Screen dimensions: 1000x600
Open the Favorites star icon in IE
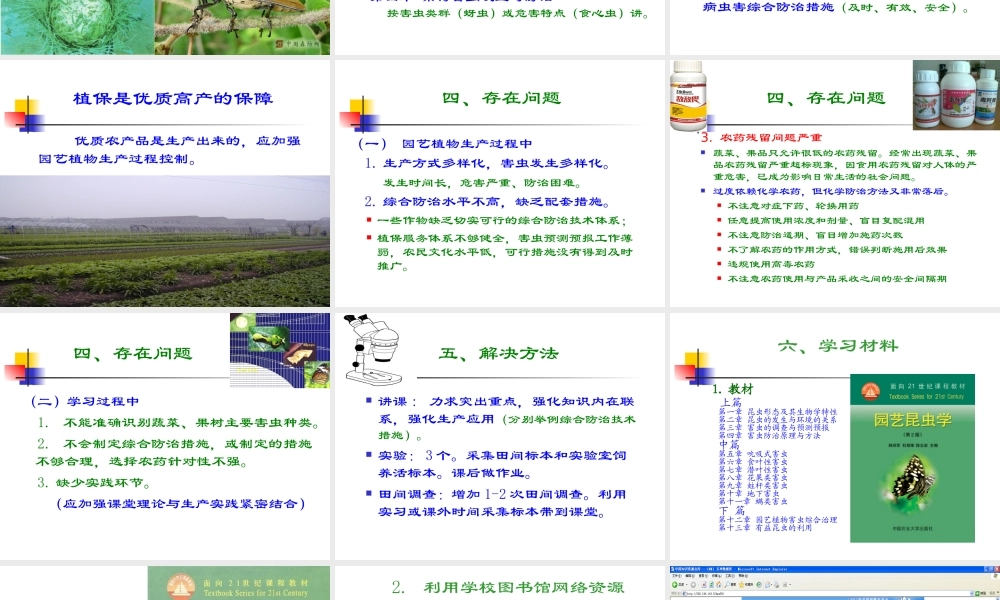click(741, 585)
